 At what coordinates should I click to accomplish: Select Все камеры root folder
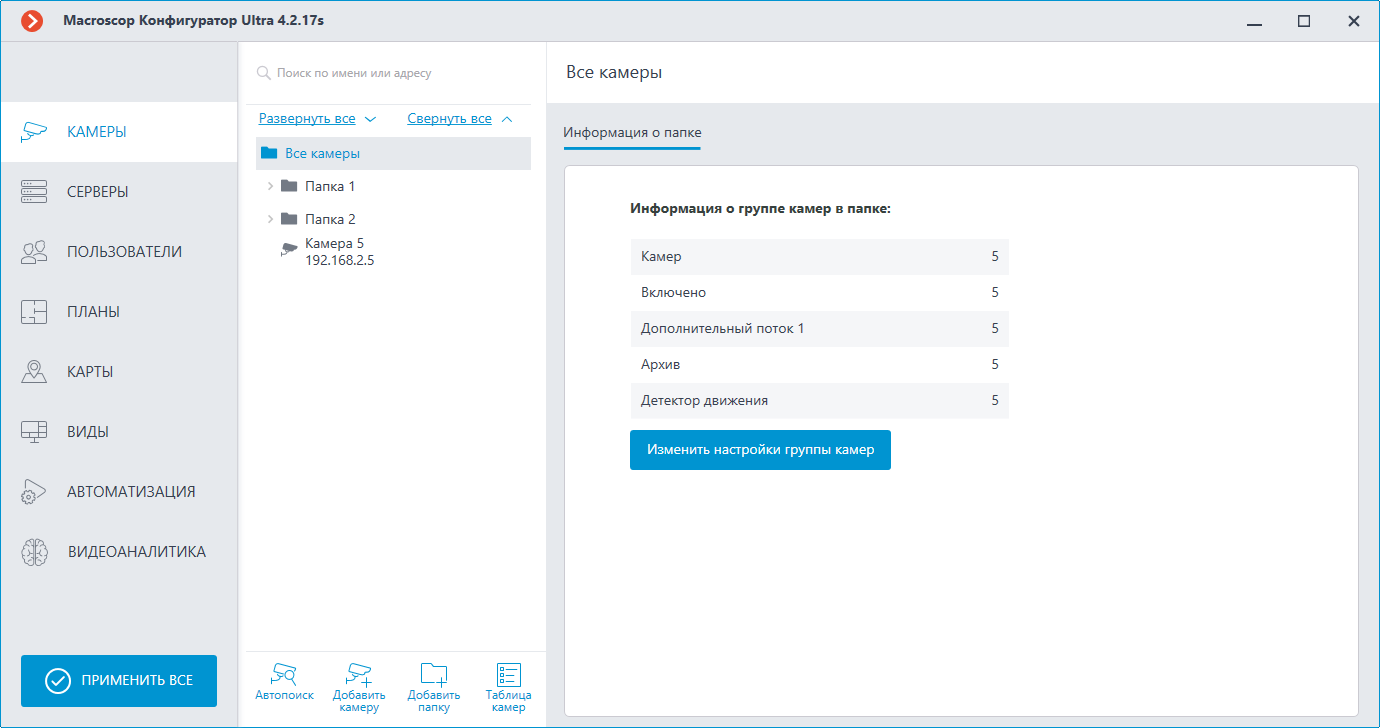(393, 153)
